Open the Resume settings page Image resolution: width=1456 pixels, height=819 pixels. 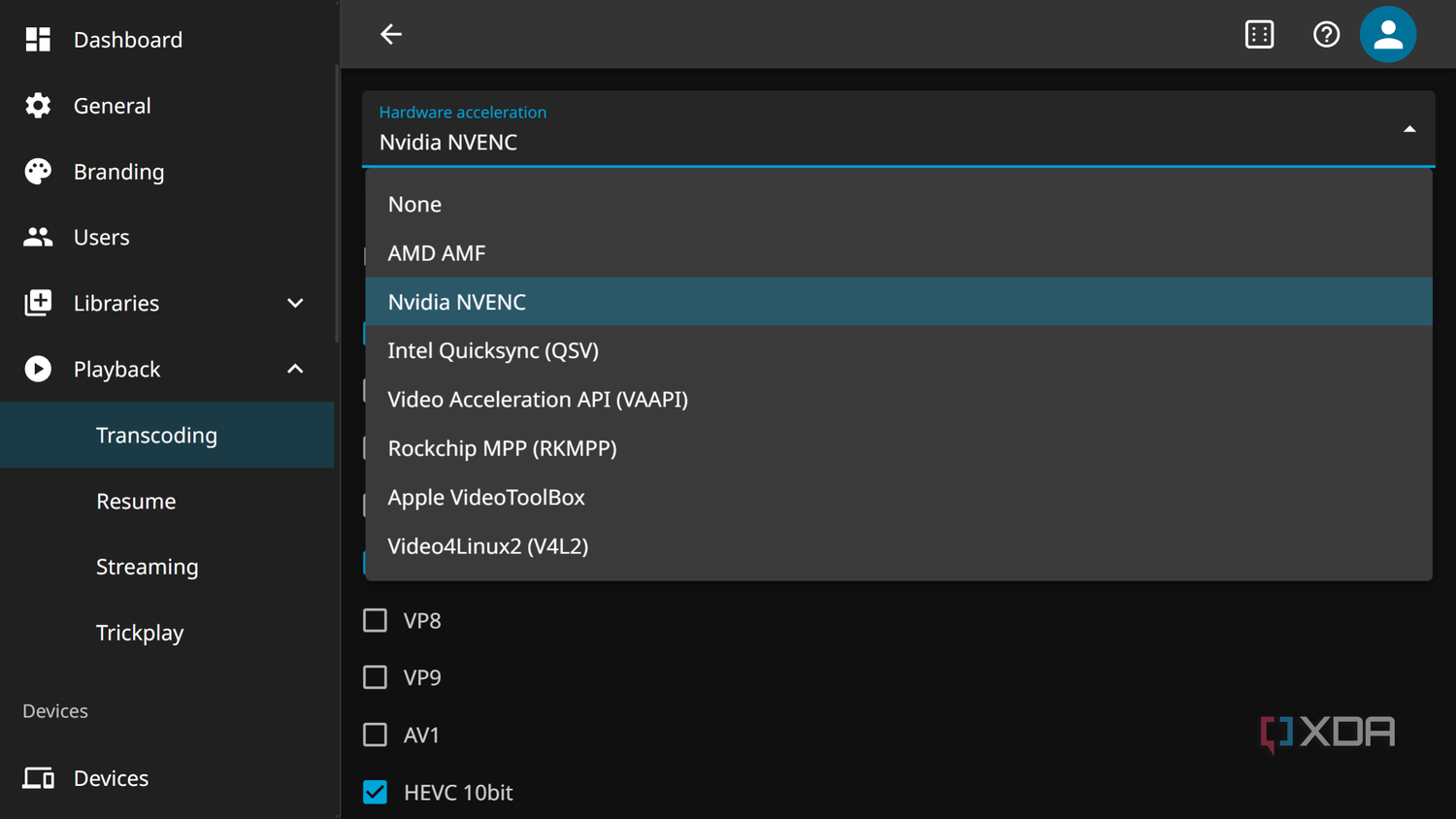167,501
